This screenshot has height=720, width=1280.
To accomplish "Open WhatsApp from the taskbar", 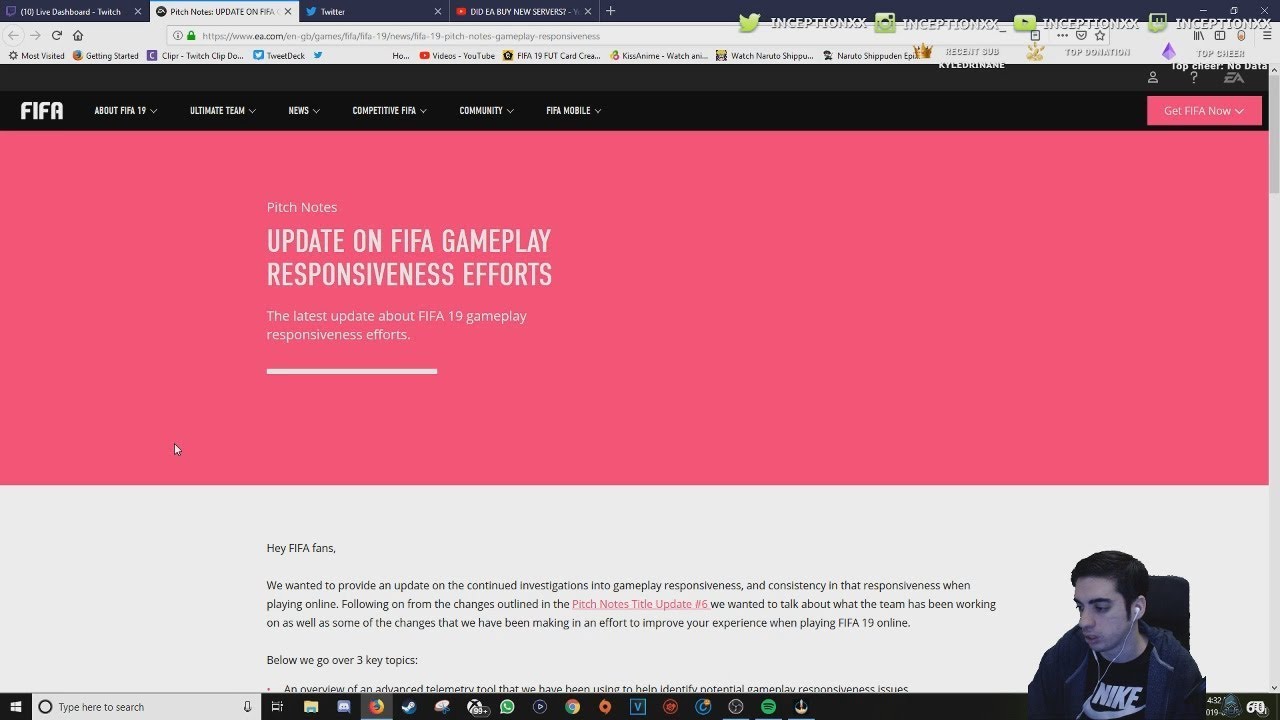I will click(x=507, y=707).
